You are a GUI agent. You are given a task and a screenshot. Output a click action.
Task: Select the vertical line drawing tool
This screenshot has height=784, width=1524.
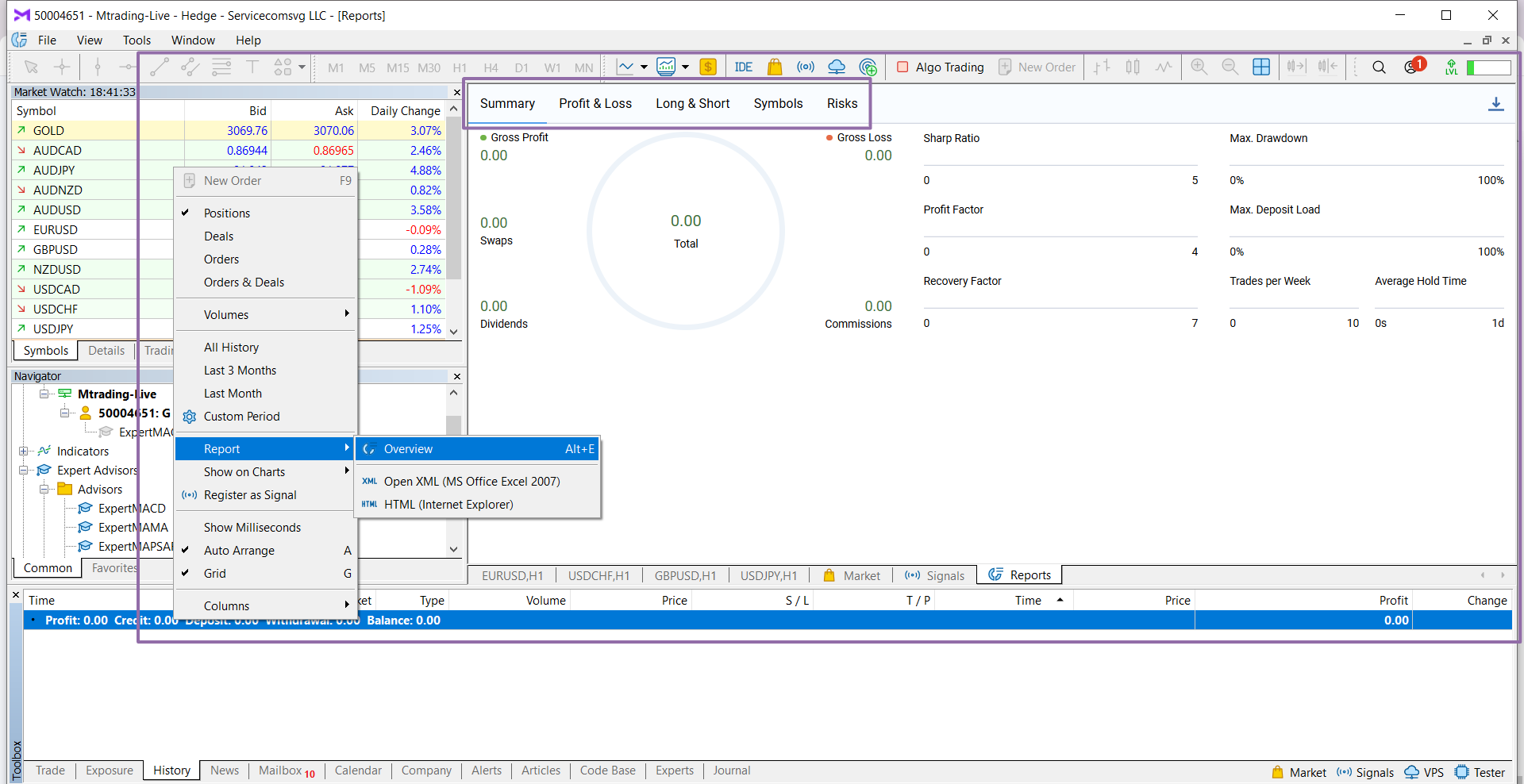click(x=98, y=67)
